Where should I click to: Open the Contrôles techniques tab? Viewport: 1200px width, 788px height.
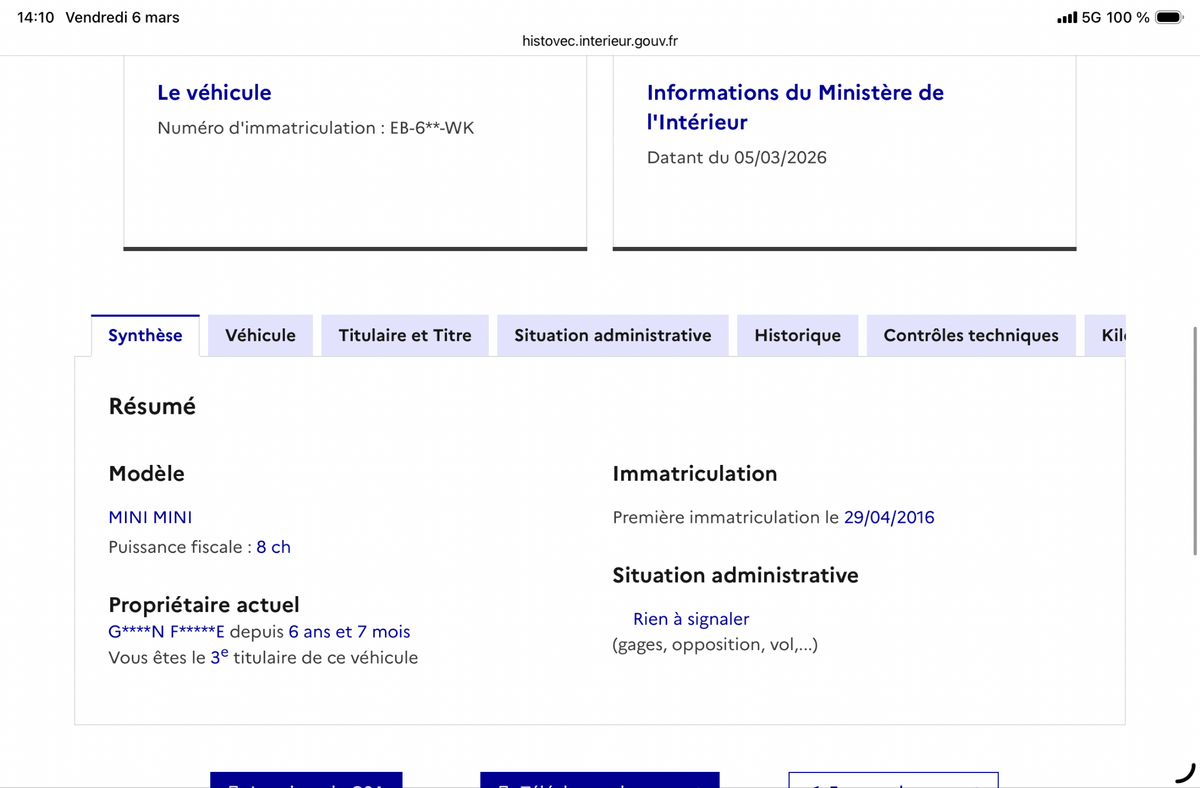[x=970, y=336]
